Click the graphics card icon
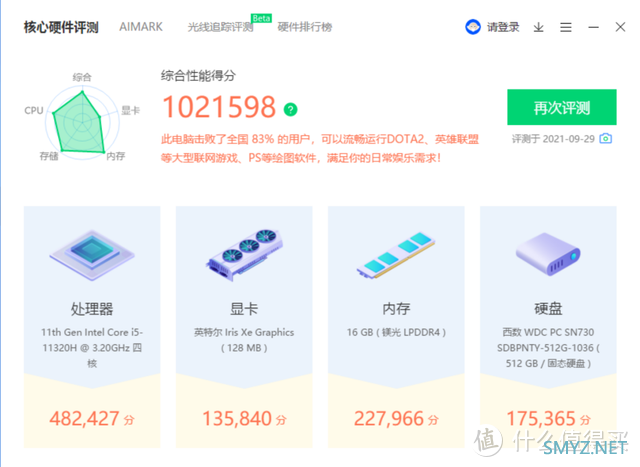 coord(244,254)
